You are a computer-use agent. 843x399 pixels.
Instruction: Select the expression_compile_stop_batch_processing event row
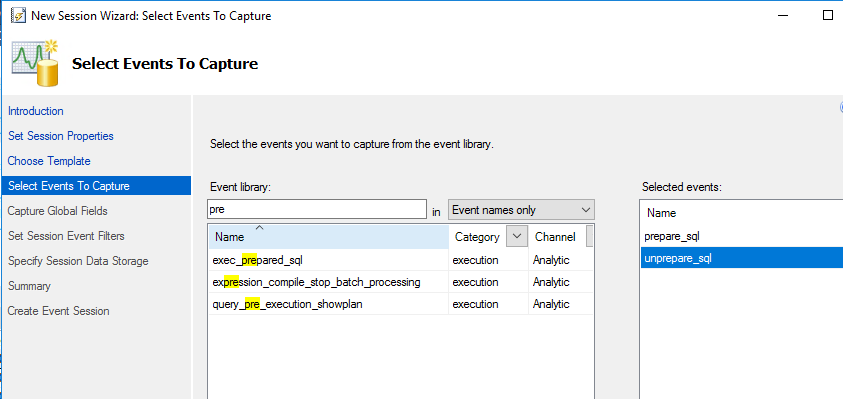click(x=401, y=282)
